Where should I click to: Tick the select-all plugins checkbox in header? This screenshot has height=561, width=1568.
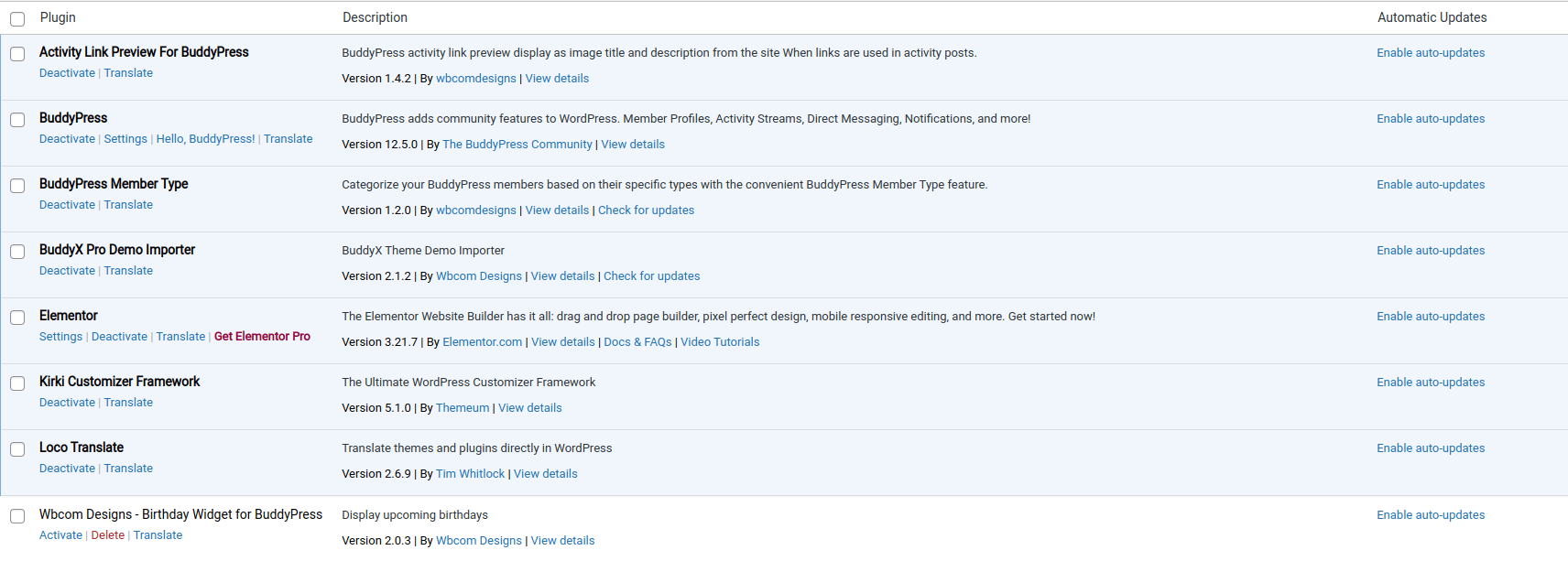tap(17, 18)
